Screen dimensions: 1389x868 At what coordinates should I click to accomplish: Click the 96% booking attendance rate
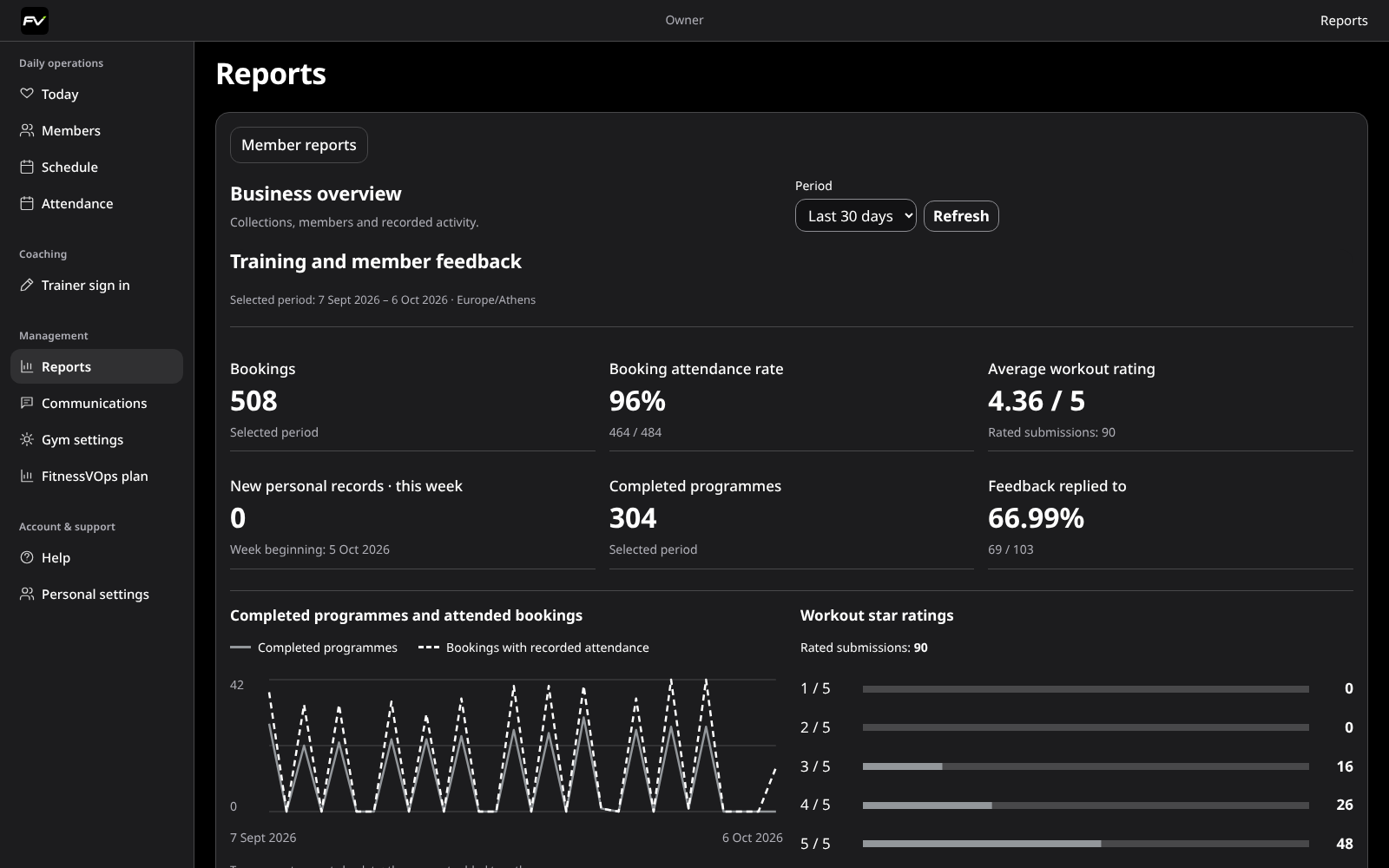(637, 401)
